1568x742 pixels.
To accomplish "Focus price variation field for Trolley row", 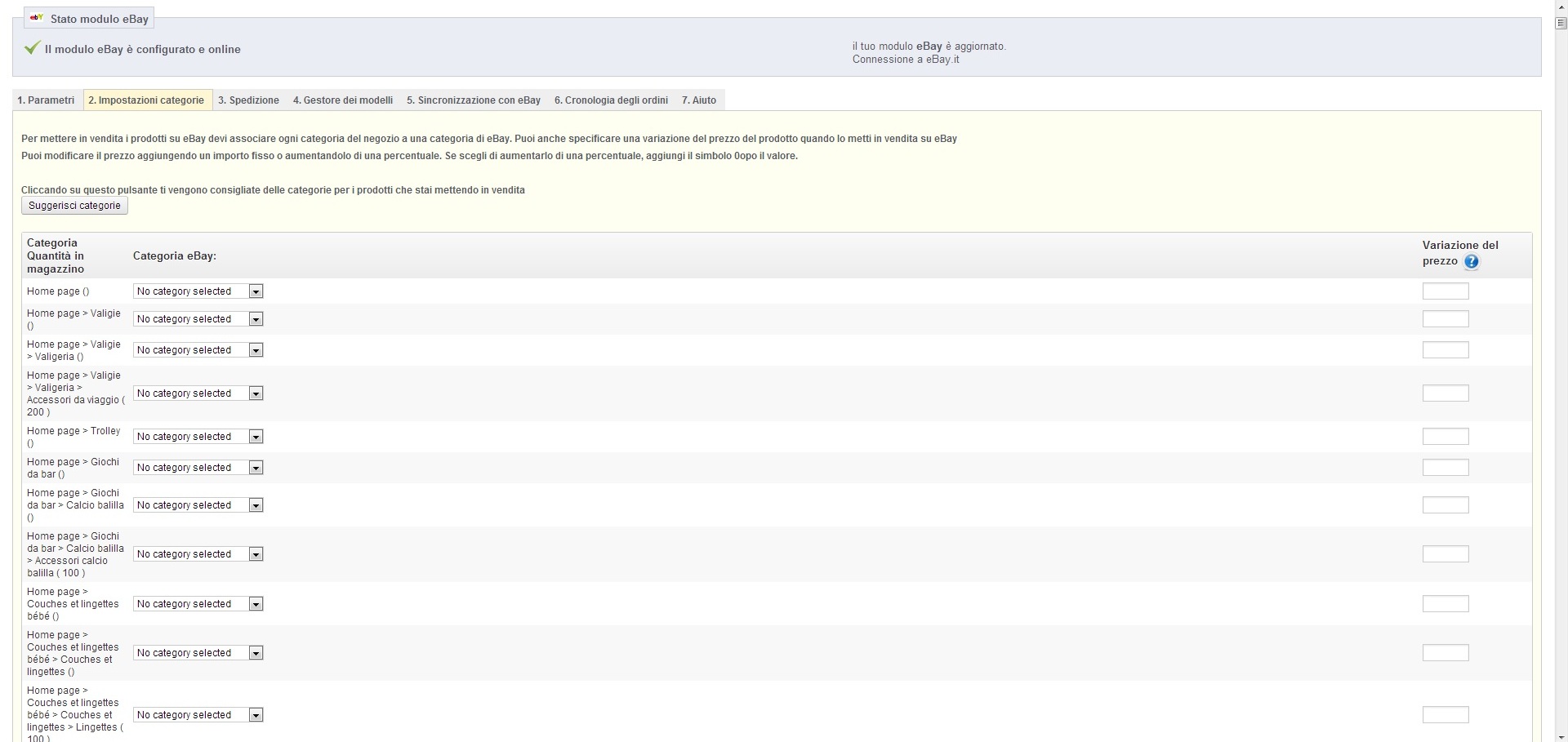I will pyautogui.click(x=1445, y=437).
